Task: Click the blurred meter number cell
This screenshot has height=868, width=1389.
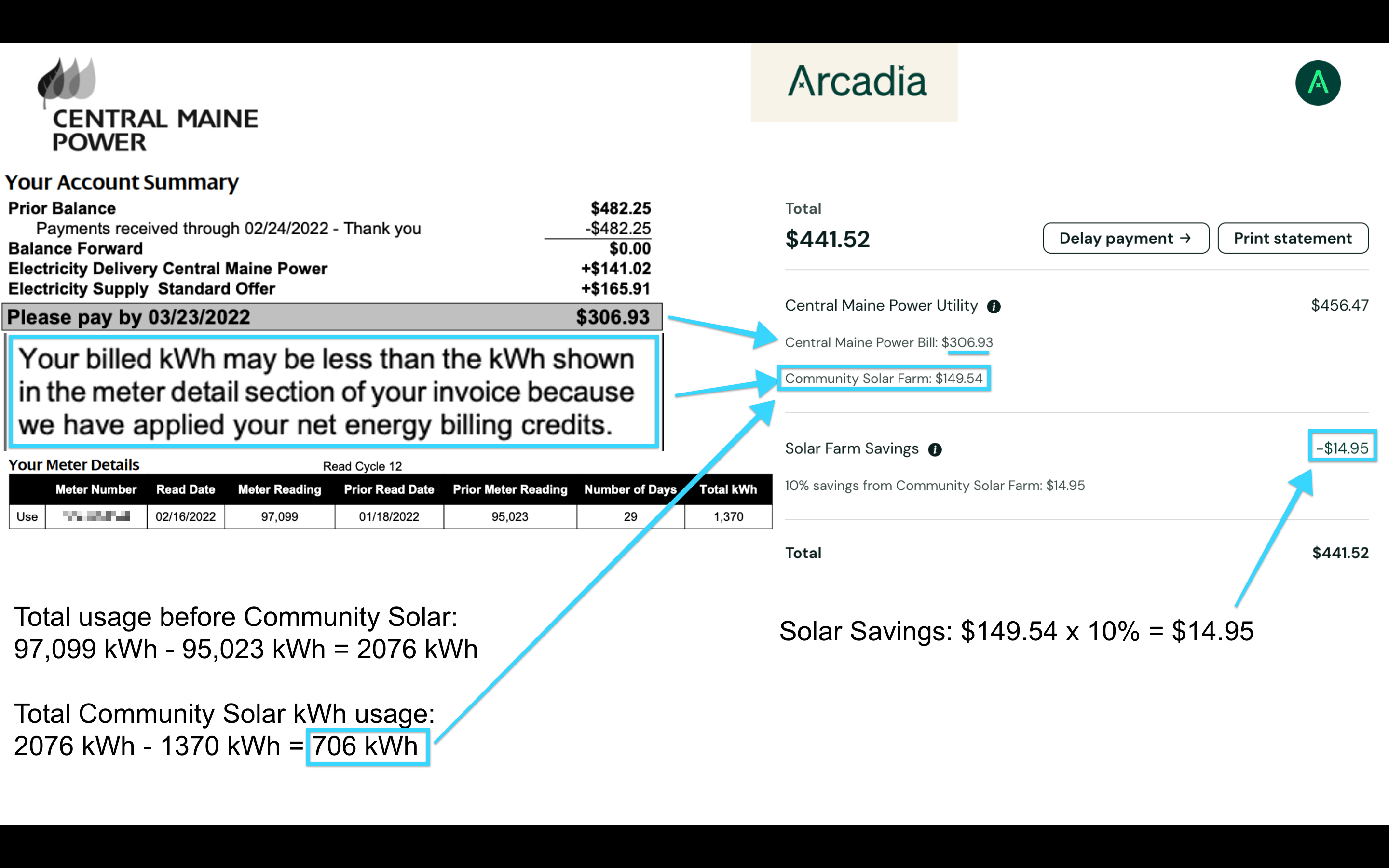Action: pos(96,516)
